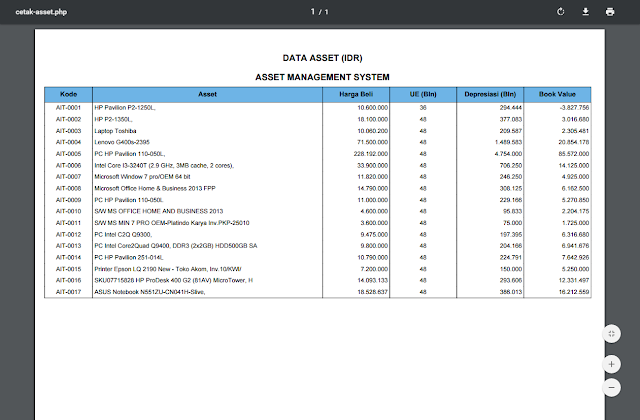This screenshot has height=420, width=640.
Task: Click the Depresiasi (Bln) column header
Action: (x=490, y=94)
